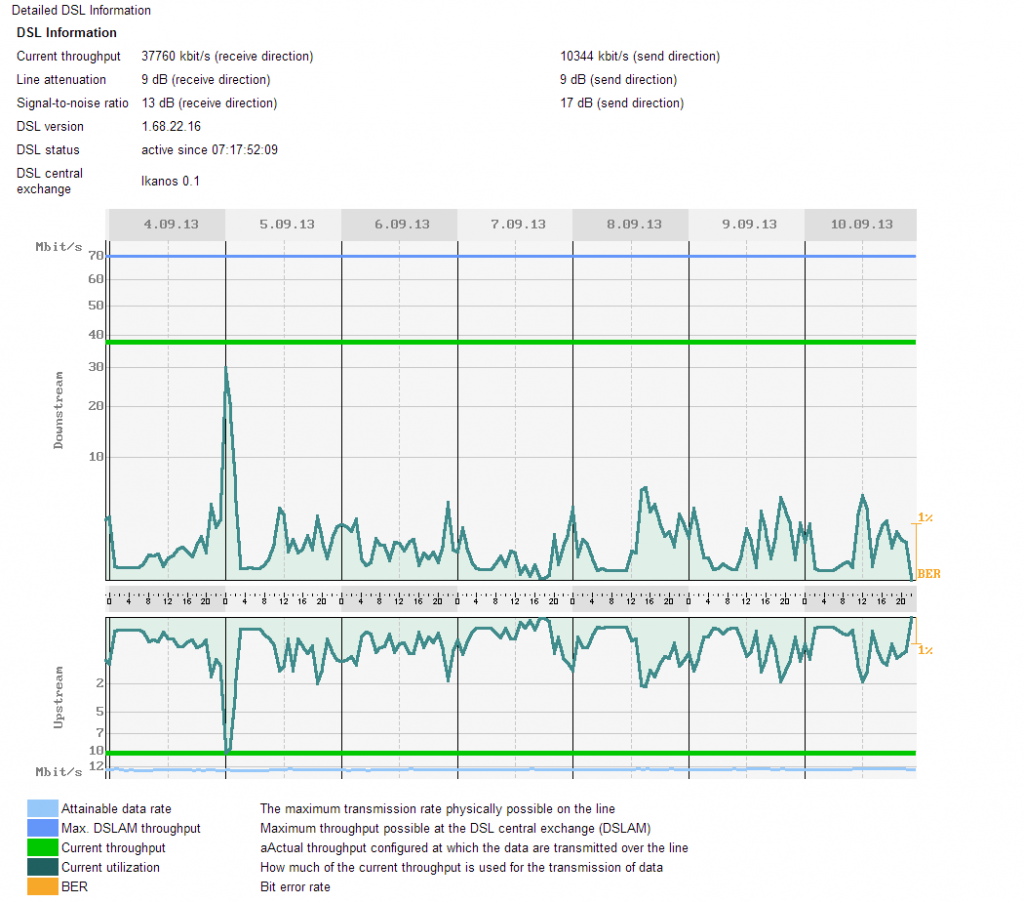Select the green Current throughput legend swatch
This screenshot has width=1024, height=902.
pyautogui.click(x=42, y=848)
